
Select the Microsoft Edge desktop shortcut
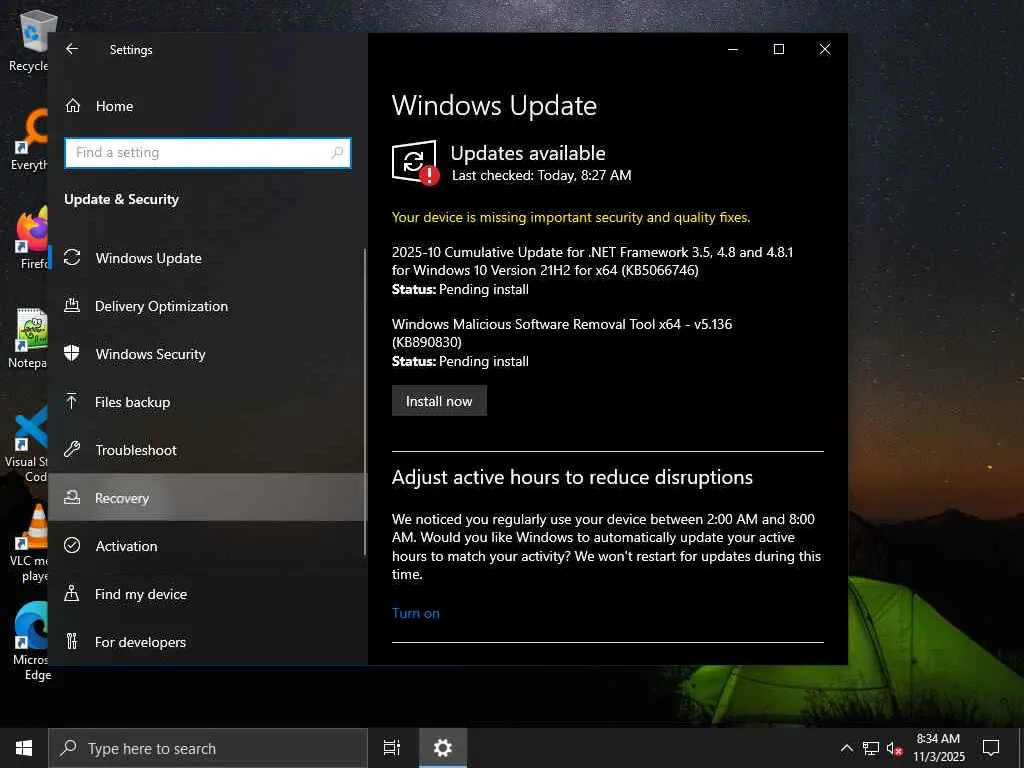point(30,641)
